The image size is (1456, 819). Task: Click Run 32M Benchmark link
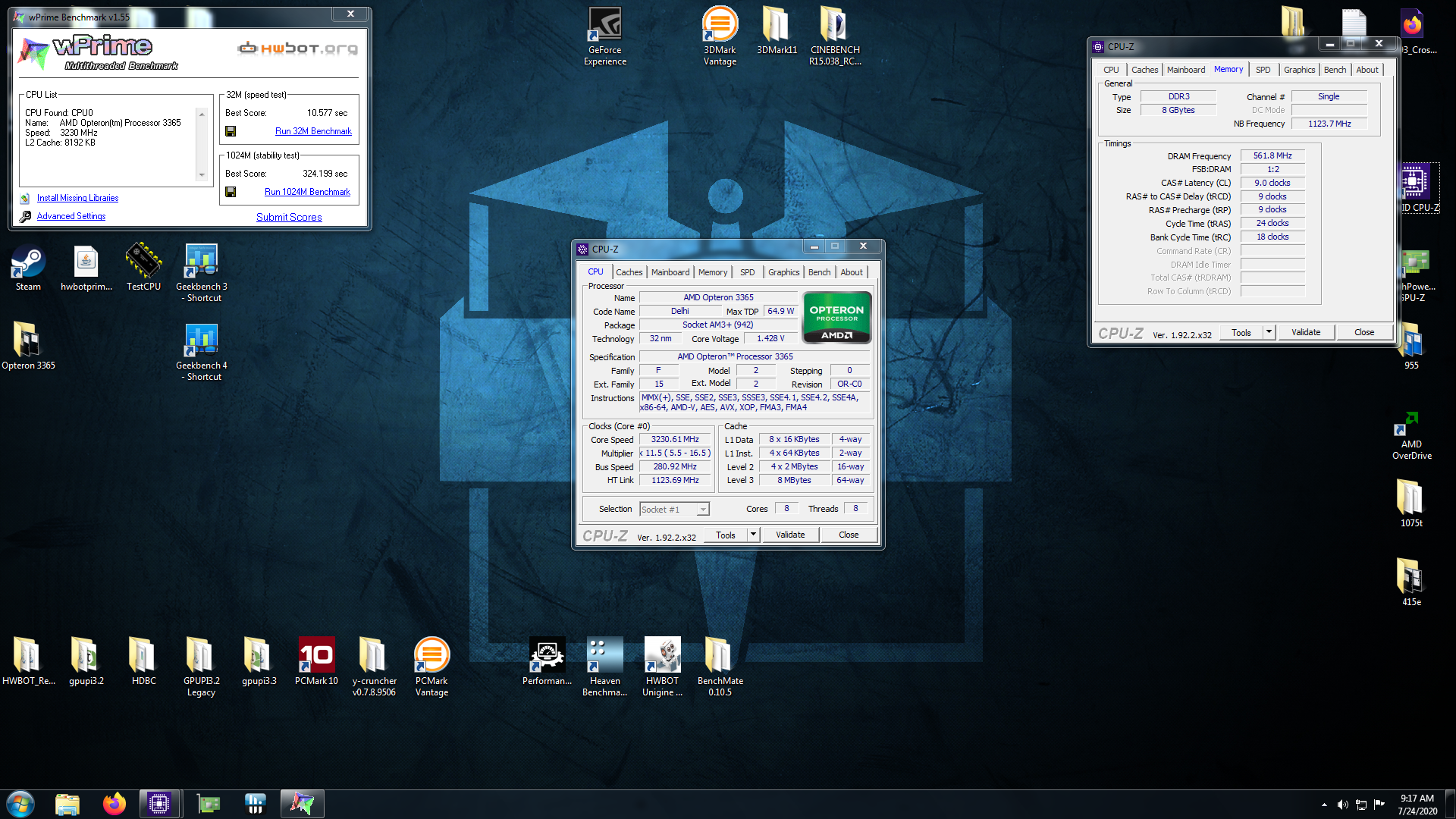[x=313, y=131]
